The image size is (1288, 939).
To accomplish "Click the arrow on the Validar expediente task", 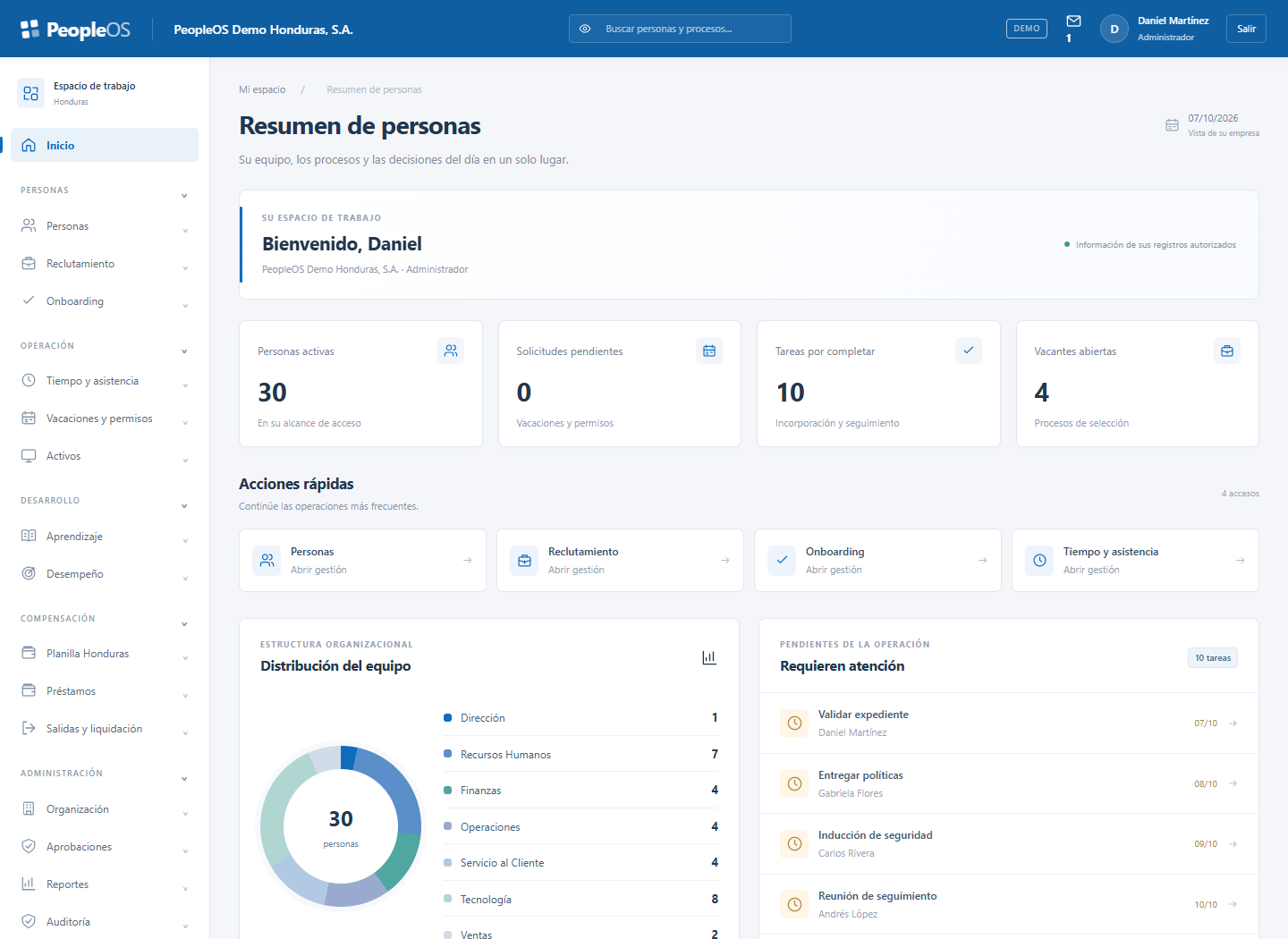I will [1233, 723].
